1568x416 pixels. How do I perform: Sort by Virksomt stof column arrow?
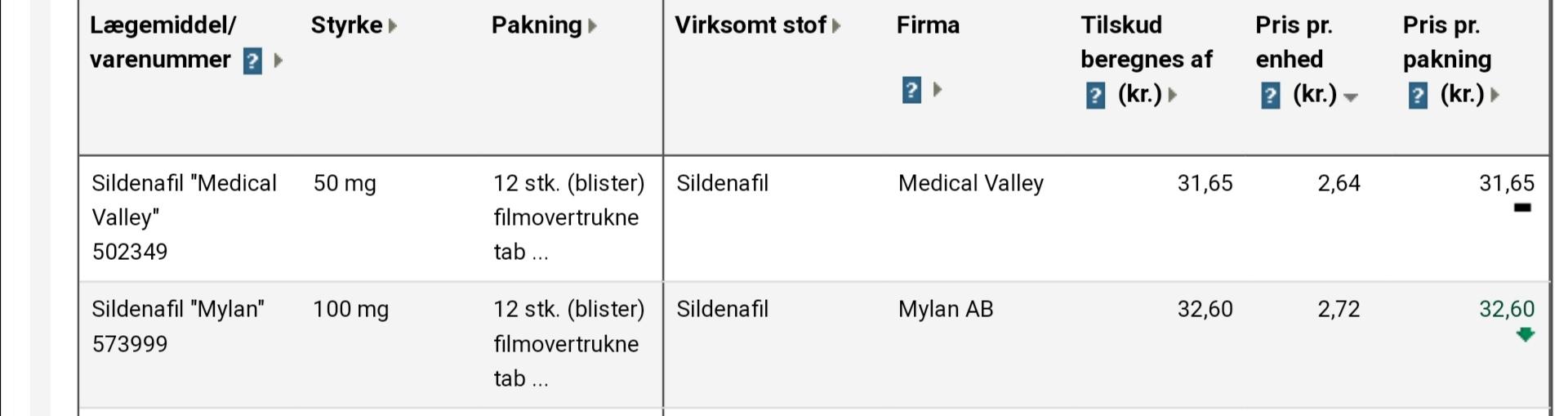(836, 26)
